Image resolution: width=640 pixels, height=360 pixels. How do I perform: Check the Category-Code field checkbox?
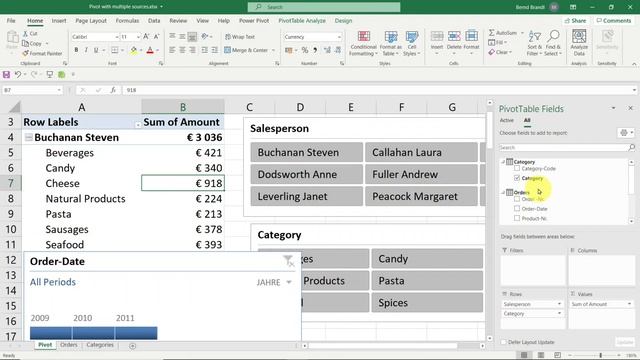tap(517, 168)
